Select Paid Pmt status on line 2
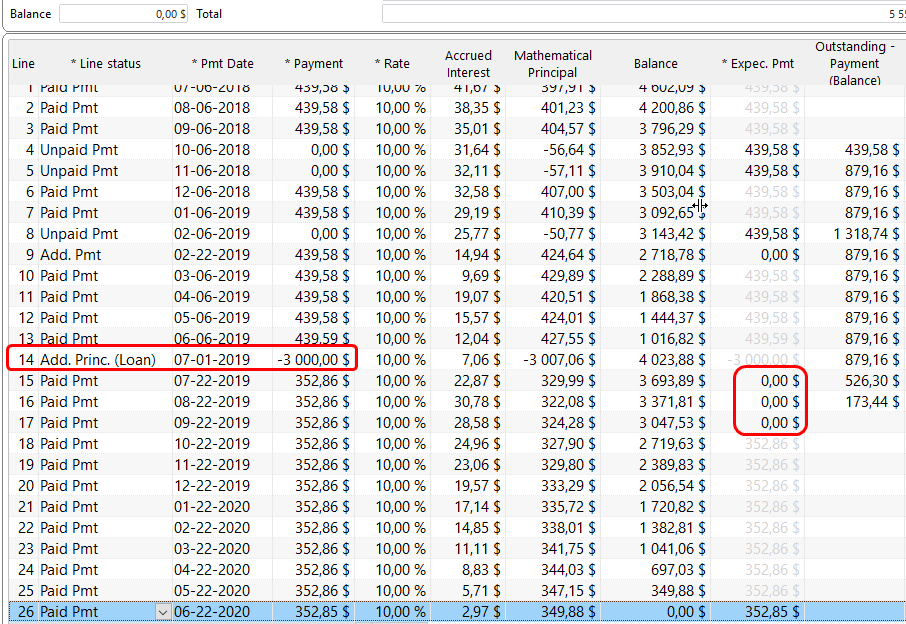This screenshot has width=906, height=624. pyautogui.click(x=69, y=108)
